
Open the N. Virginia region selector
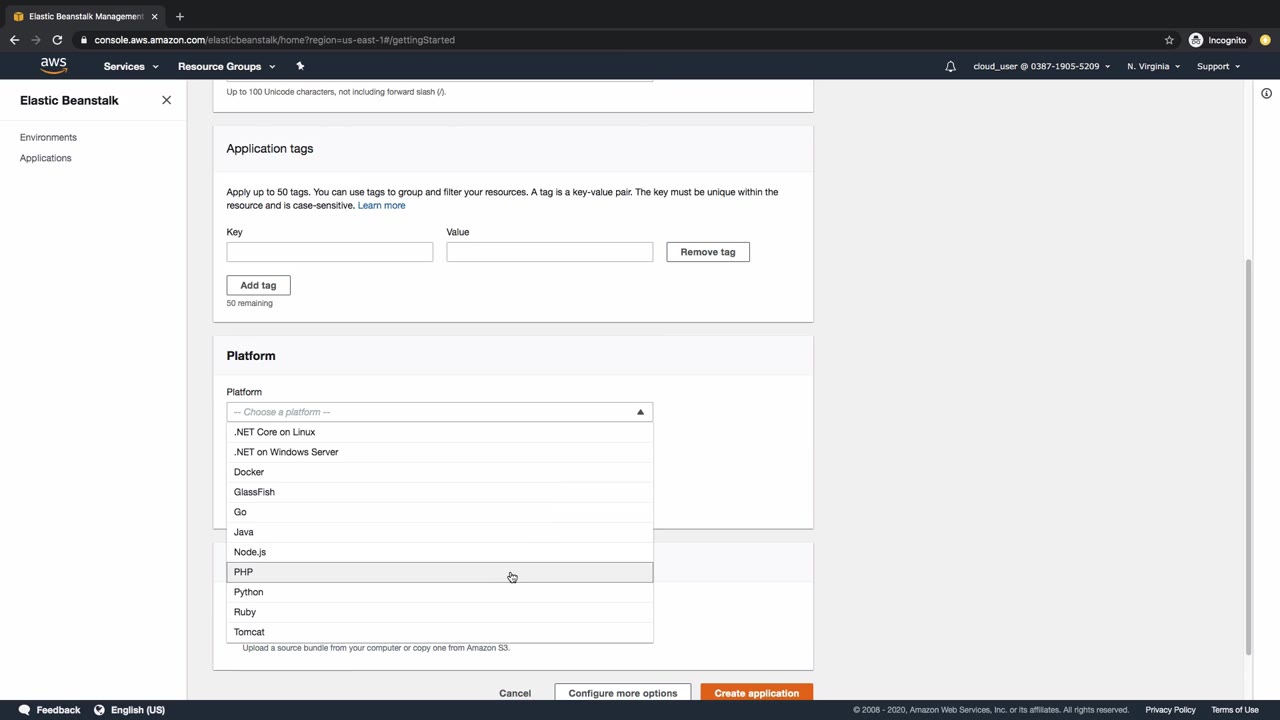point(1153,66)
